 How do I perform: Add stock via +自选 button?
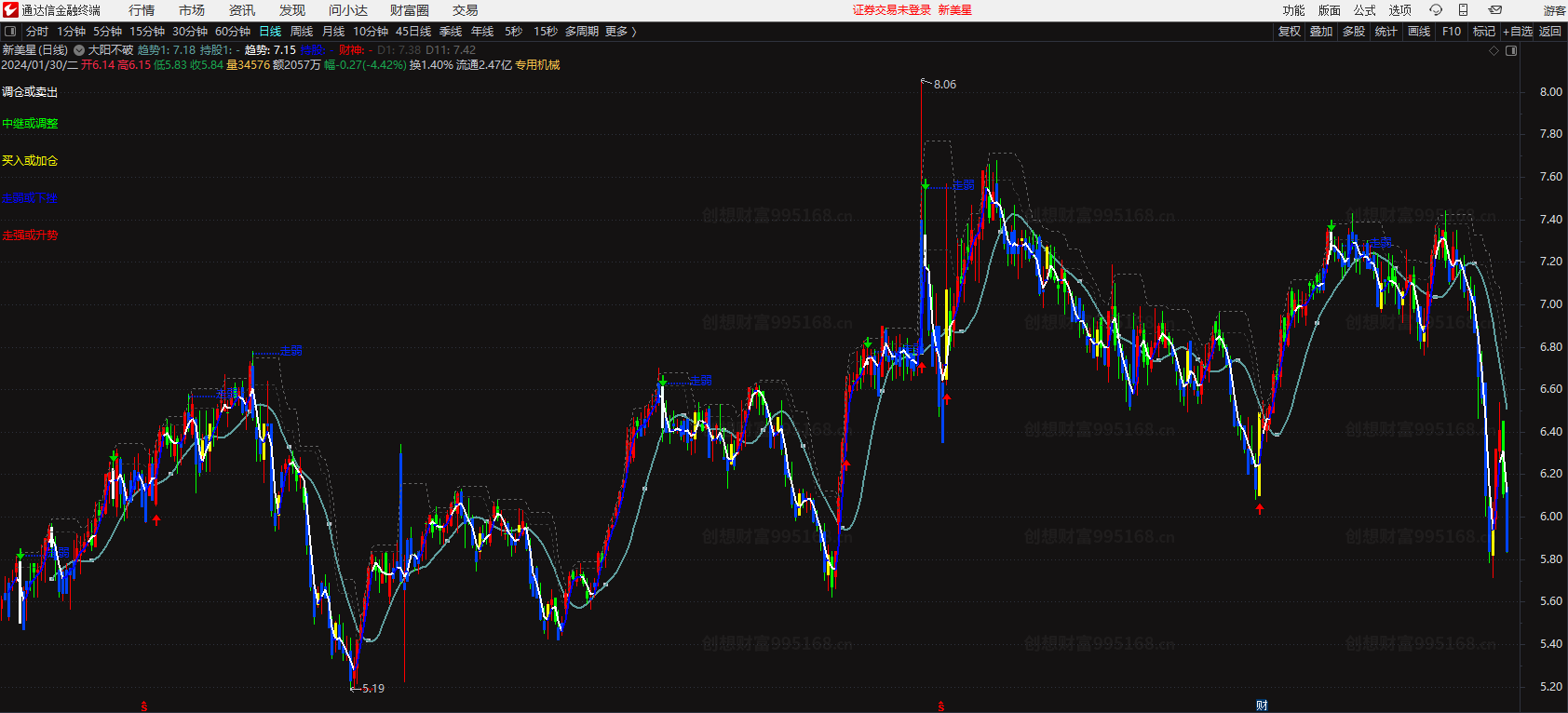click(x=1518, y=32)
